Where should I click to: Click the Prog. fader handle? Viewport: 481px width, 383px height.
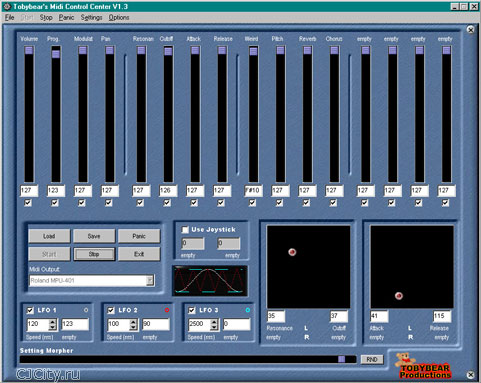click(56, 54)
